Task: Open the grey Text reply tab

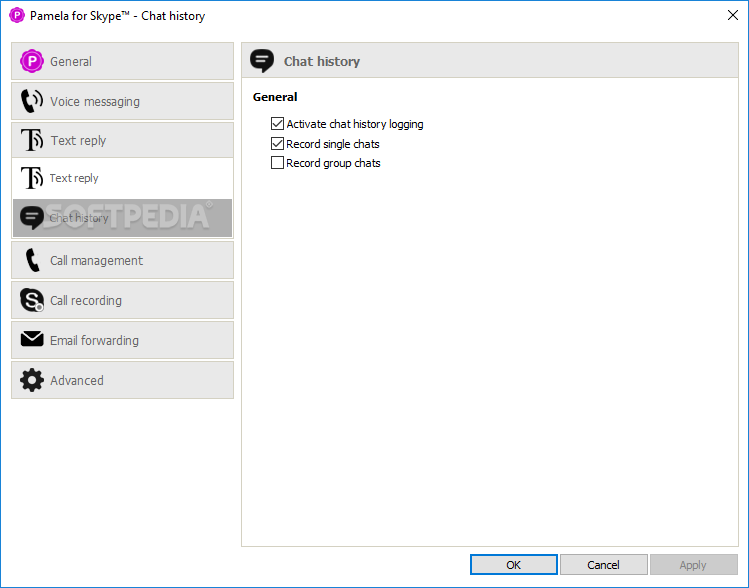Action: click(x=122, y=140)
